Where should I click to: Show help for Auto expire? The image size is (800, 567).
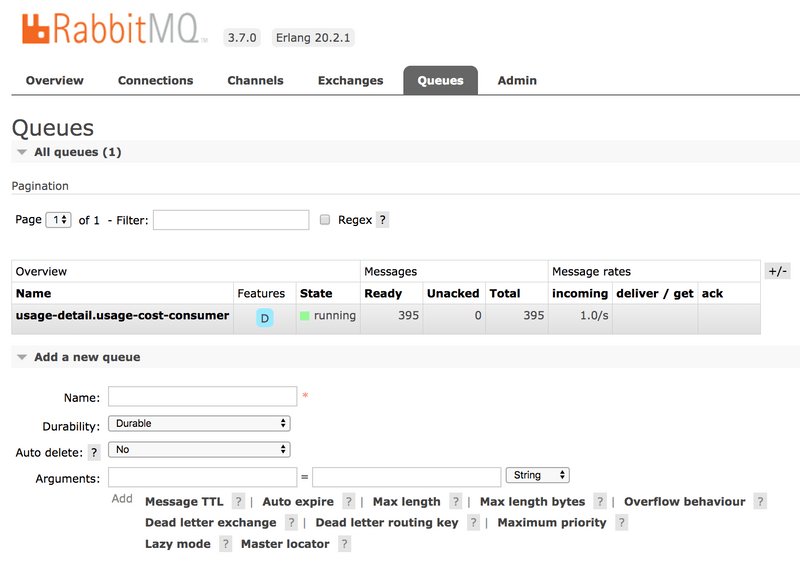pyautogui.click(x=348, y=502)
